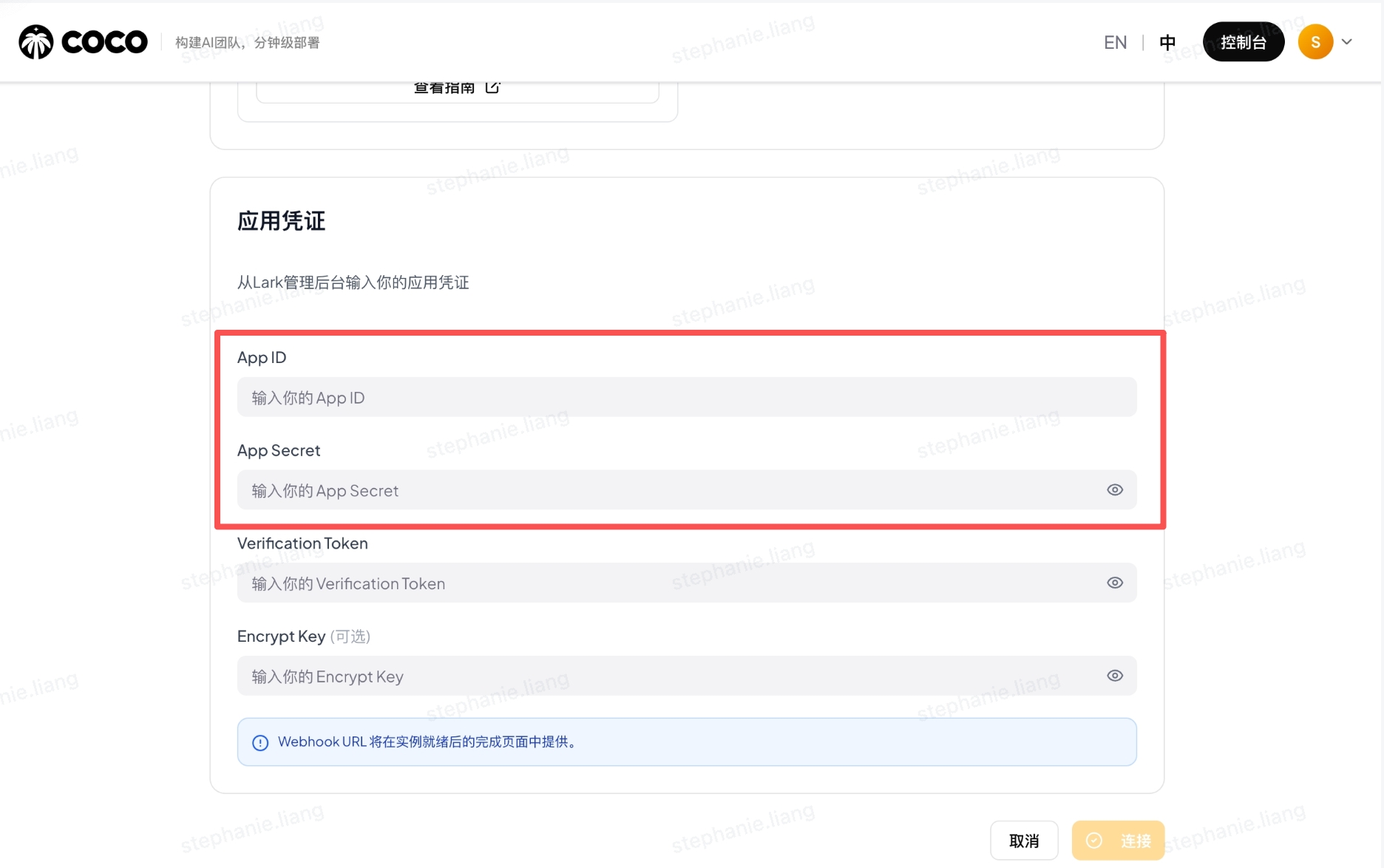Screen dimensions: 1384x868
Task: Focus the App Secret input box
Action: 665,489
